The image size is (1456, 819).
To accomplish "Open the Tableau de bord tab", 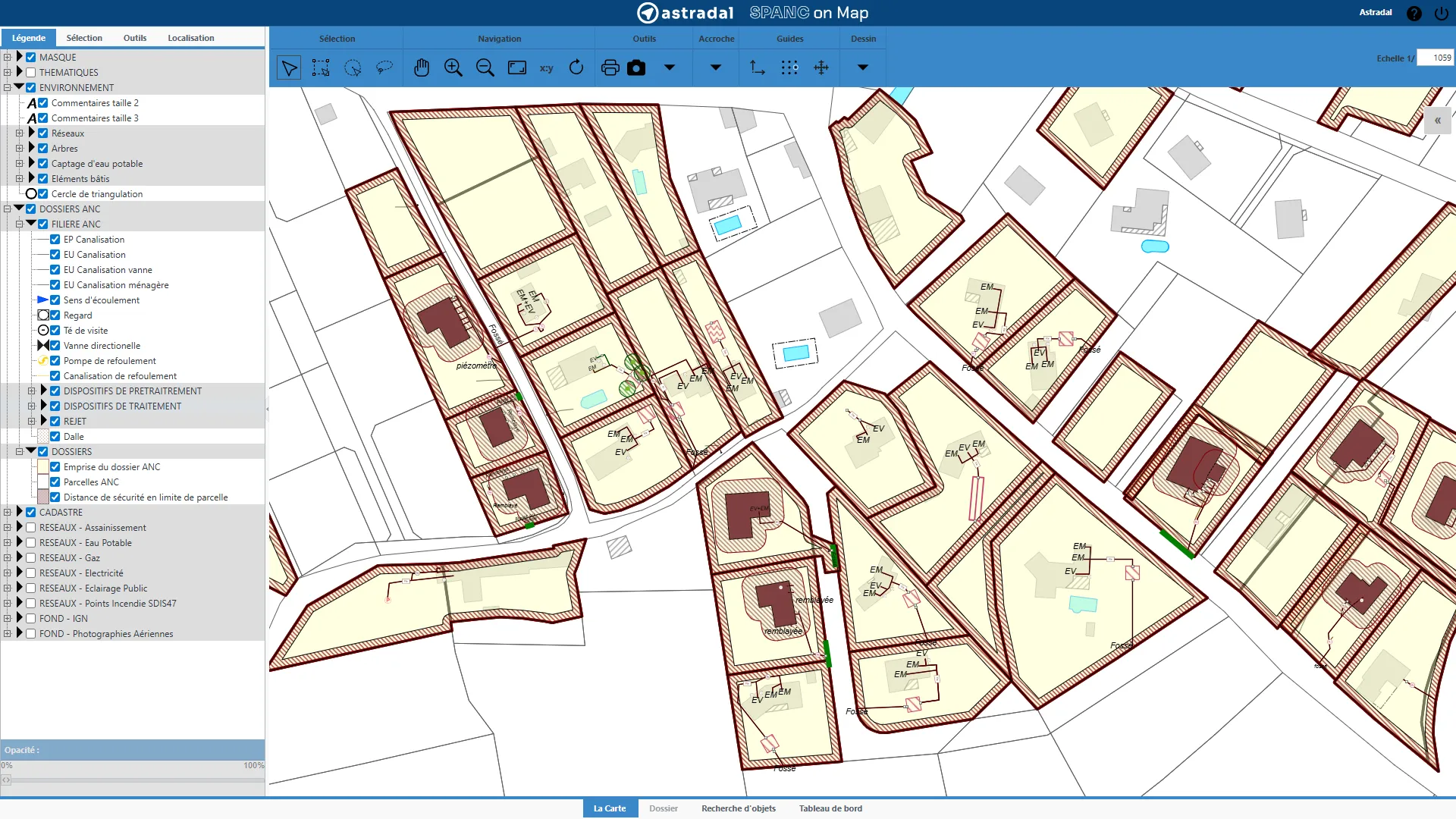I will tap(830, 808).
